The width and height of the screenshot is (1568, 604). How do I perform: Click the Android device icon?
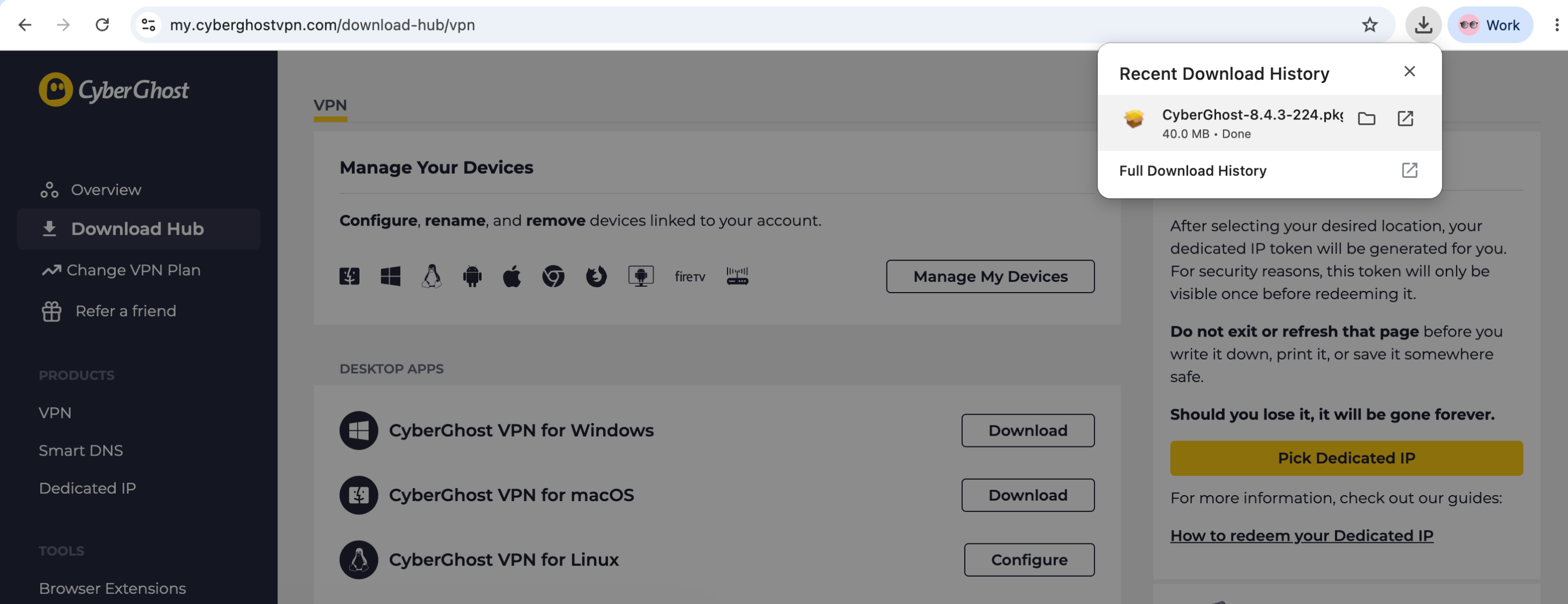click(x=472, y=277)
